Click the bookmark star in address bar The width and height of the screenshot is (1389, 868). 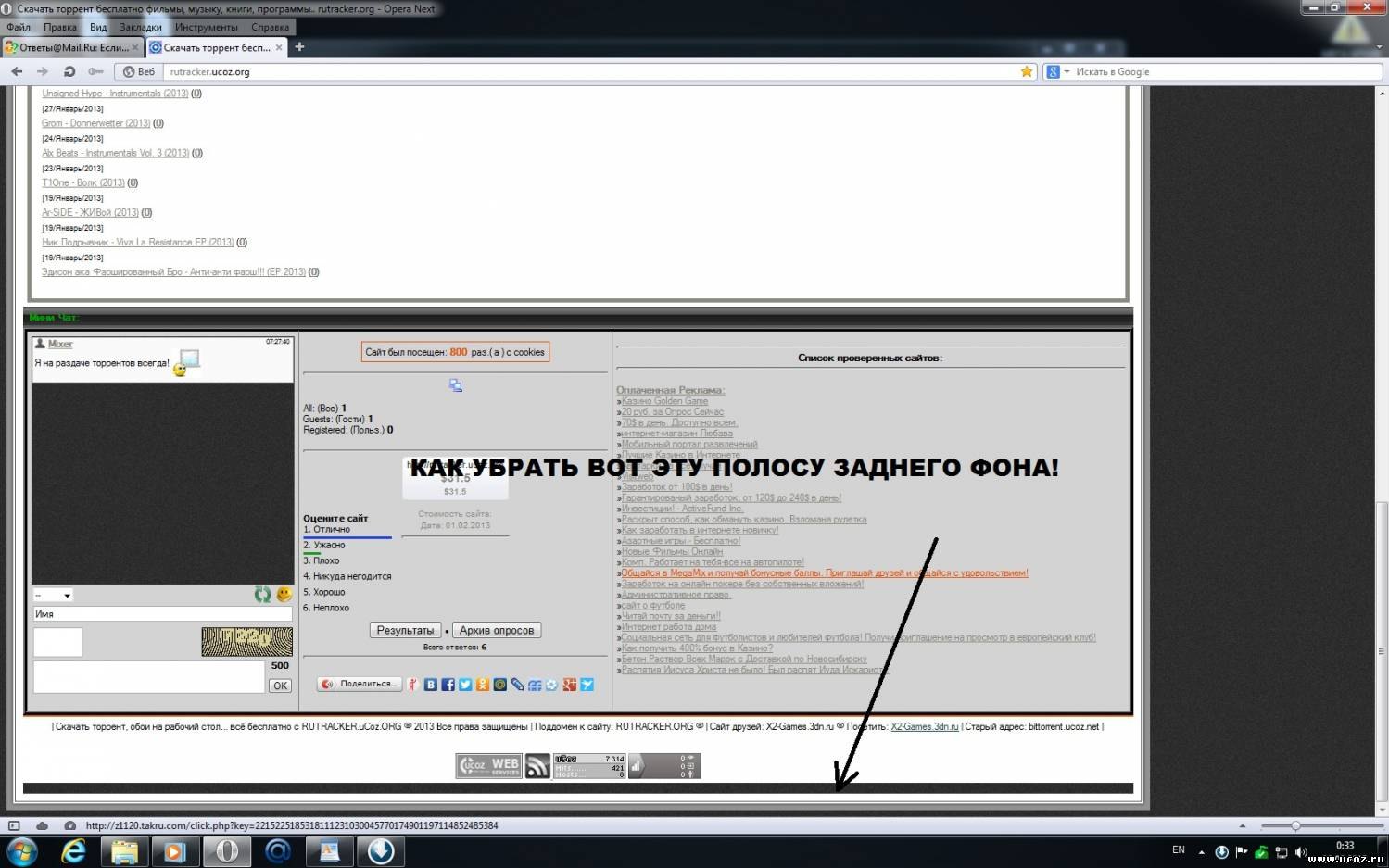click(x=1027, y=71)
